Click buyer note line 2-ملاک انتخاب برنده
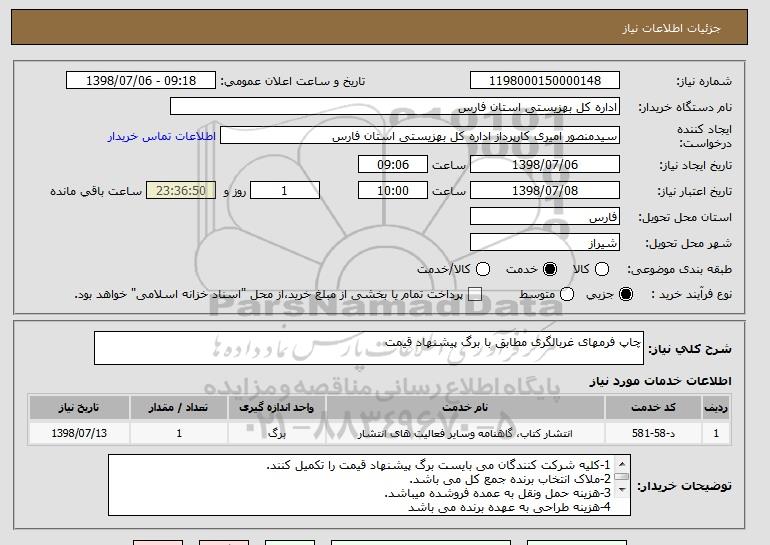770x545 pixels. pyautogui.click(x=510, y=479)
